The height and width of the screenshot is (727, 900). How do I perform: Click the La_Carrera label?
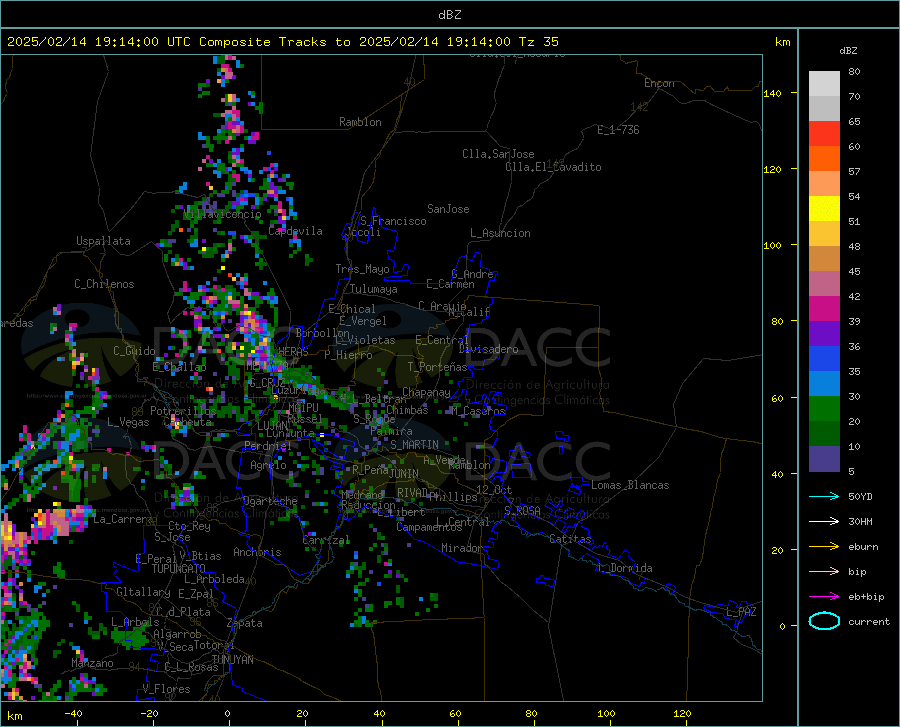(123, 519)
